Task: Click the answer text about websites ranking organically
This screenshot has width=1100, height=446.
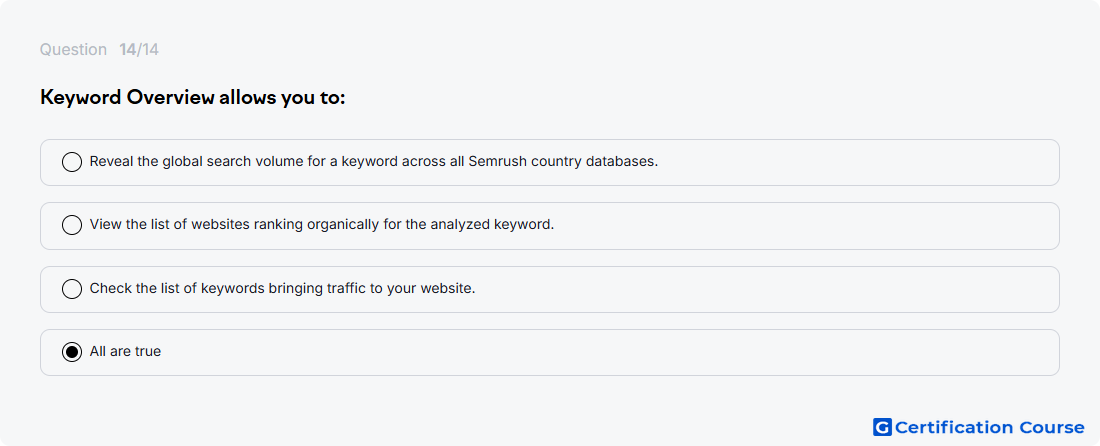Action: [322, 224]
